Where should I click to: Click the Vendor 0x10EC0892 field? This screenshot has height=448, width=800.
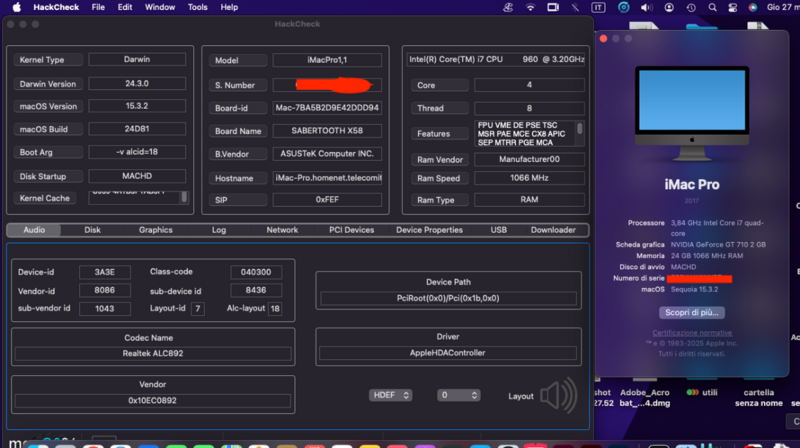pos(153,401)
